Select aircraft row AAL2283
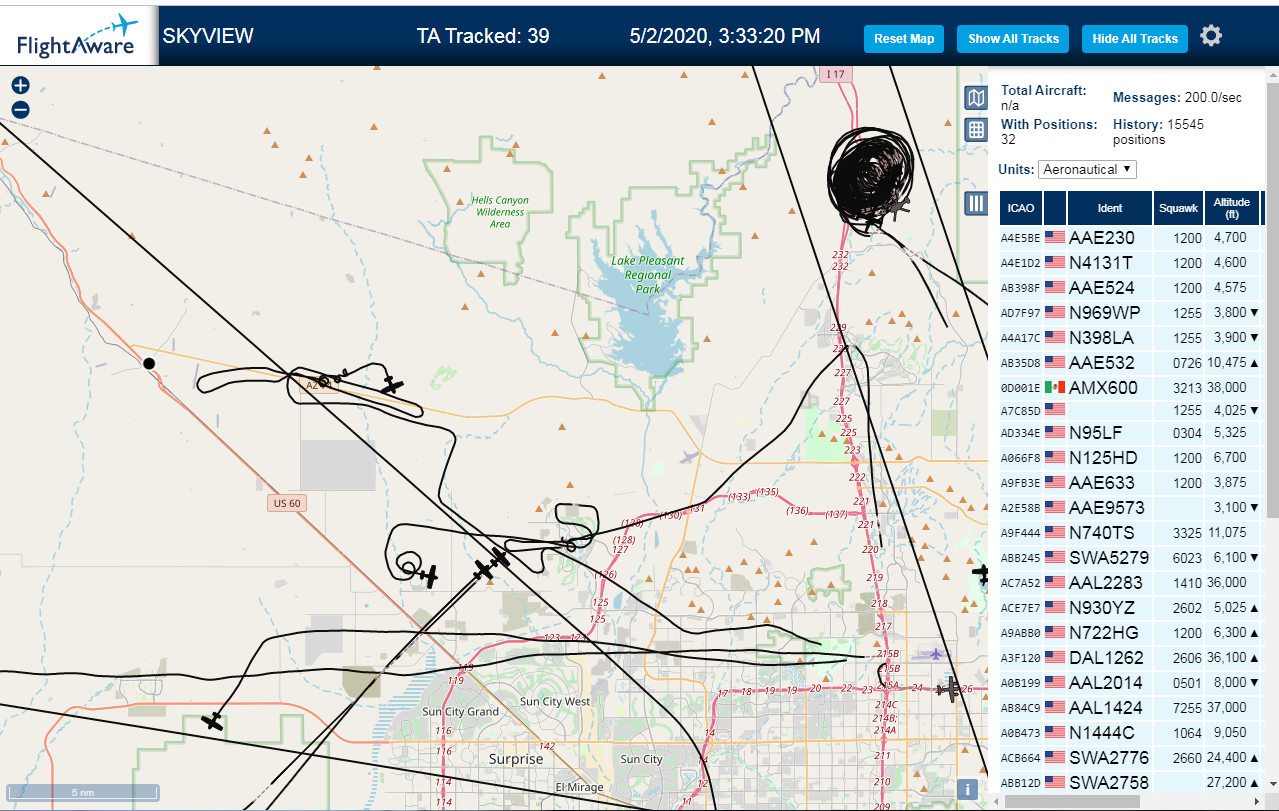 point(1130,582)
